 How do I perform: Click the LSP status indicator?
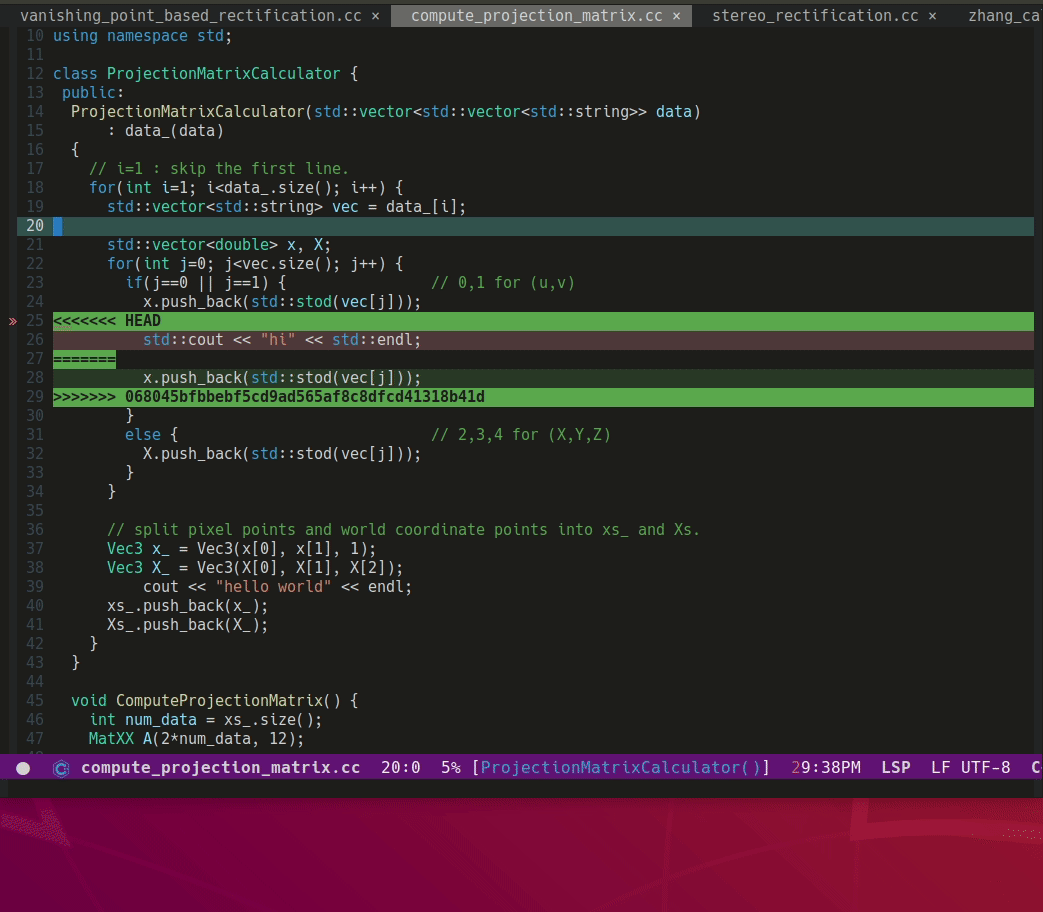[895, 768]
